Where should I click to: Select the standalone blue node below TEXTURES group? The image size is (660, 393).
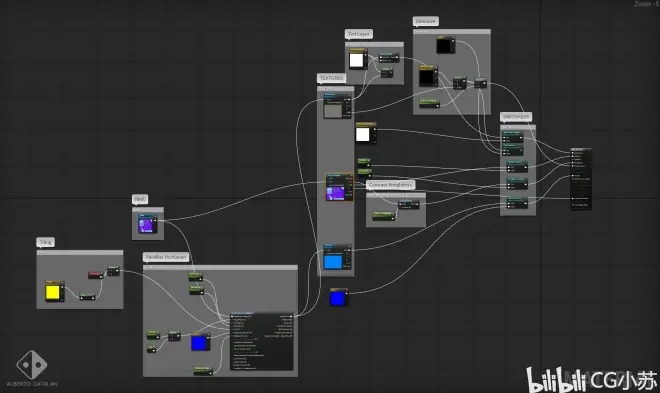pyautogui.click(x=338, y=297)
